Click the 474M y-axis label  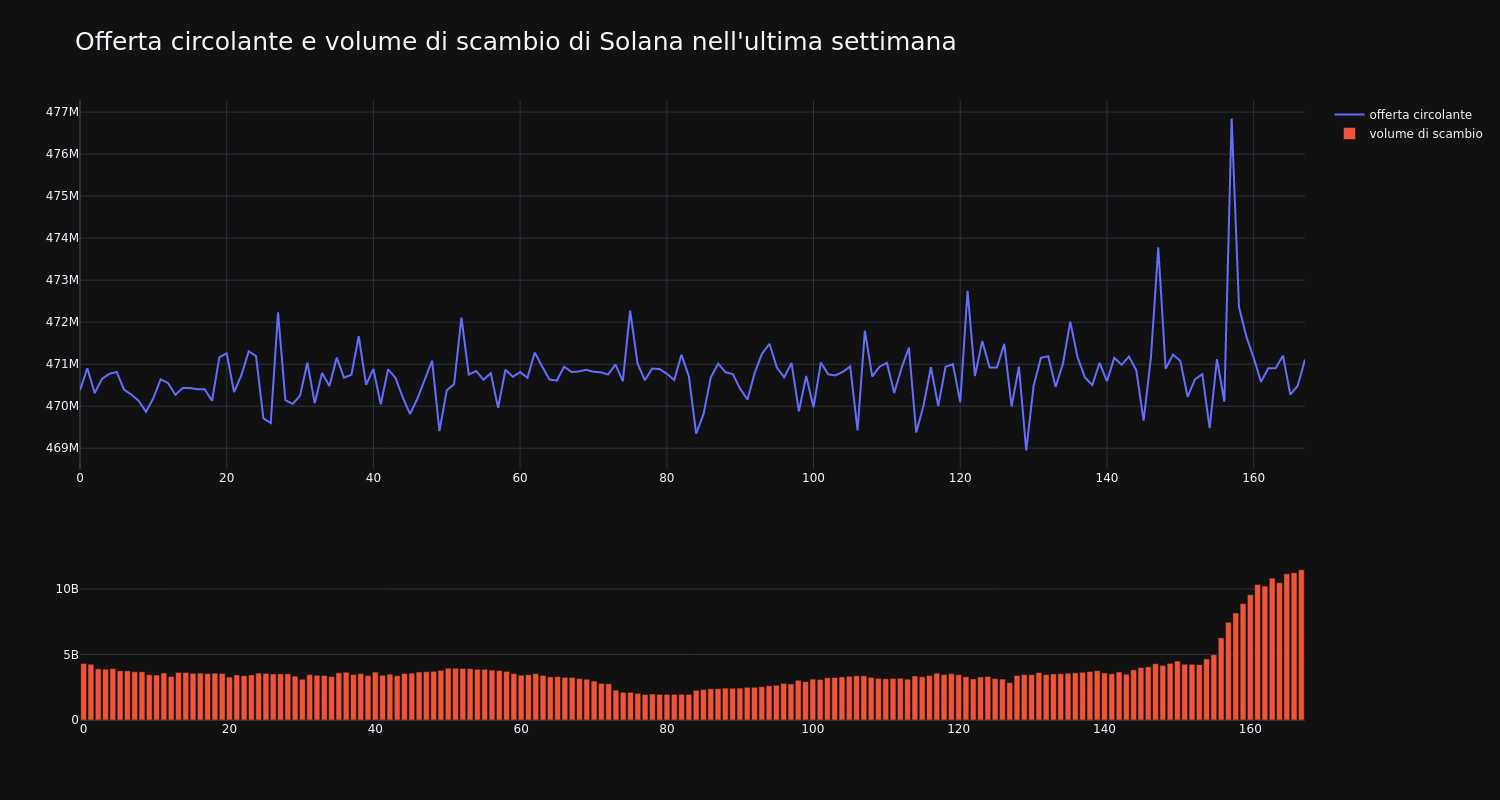[x=62, y=238]
